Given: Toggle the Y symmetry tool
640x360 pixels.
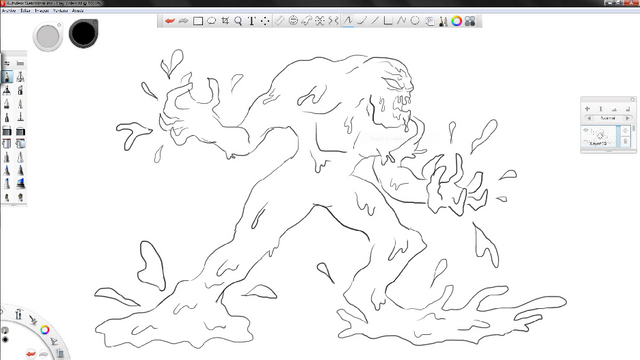Looking at the screenshot, I should (333, 21).
